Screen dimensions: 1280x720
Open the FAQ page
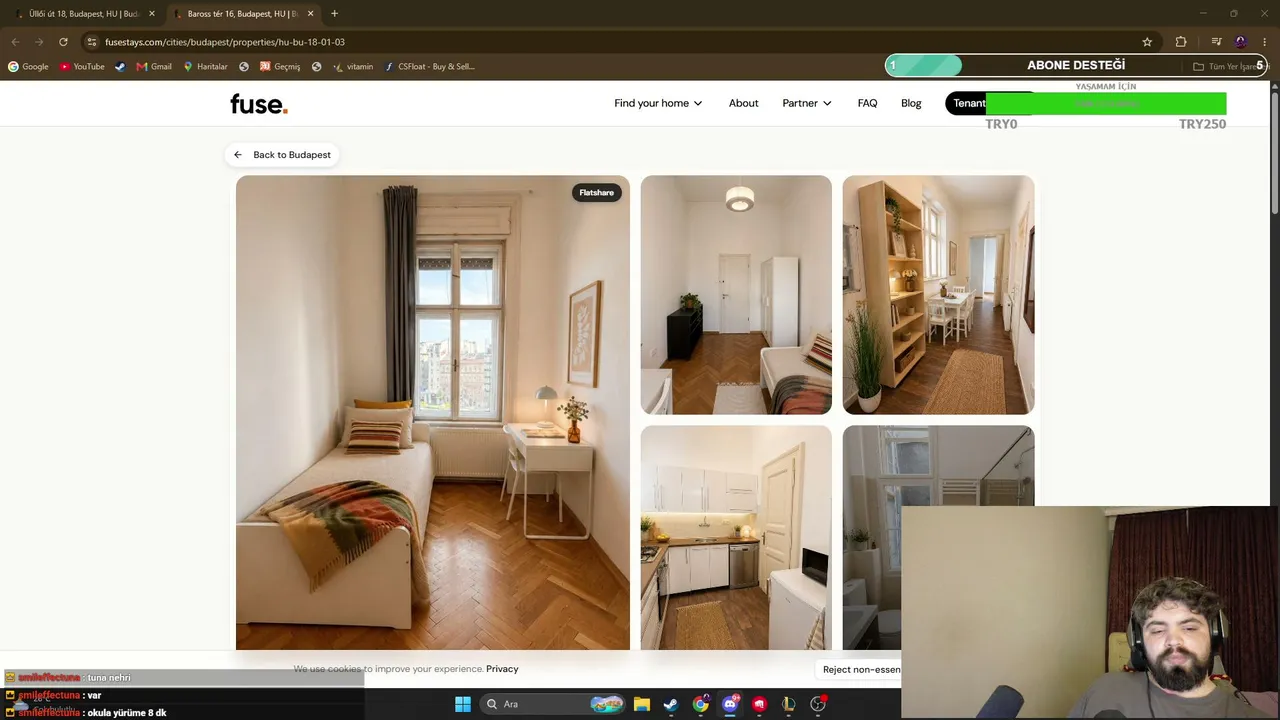tap(867, 103)
